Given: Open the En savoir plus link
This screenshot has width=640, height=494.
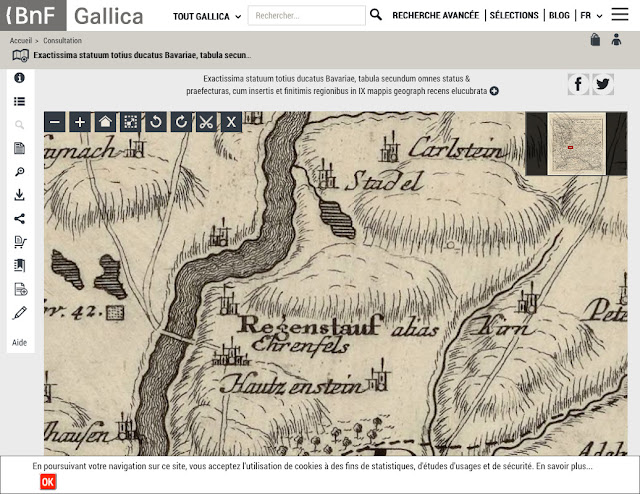Looking at the screenshot, I should tap(564, 466).
